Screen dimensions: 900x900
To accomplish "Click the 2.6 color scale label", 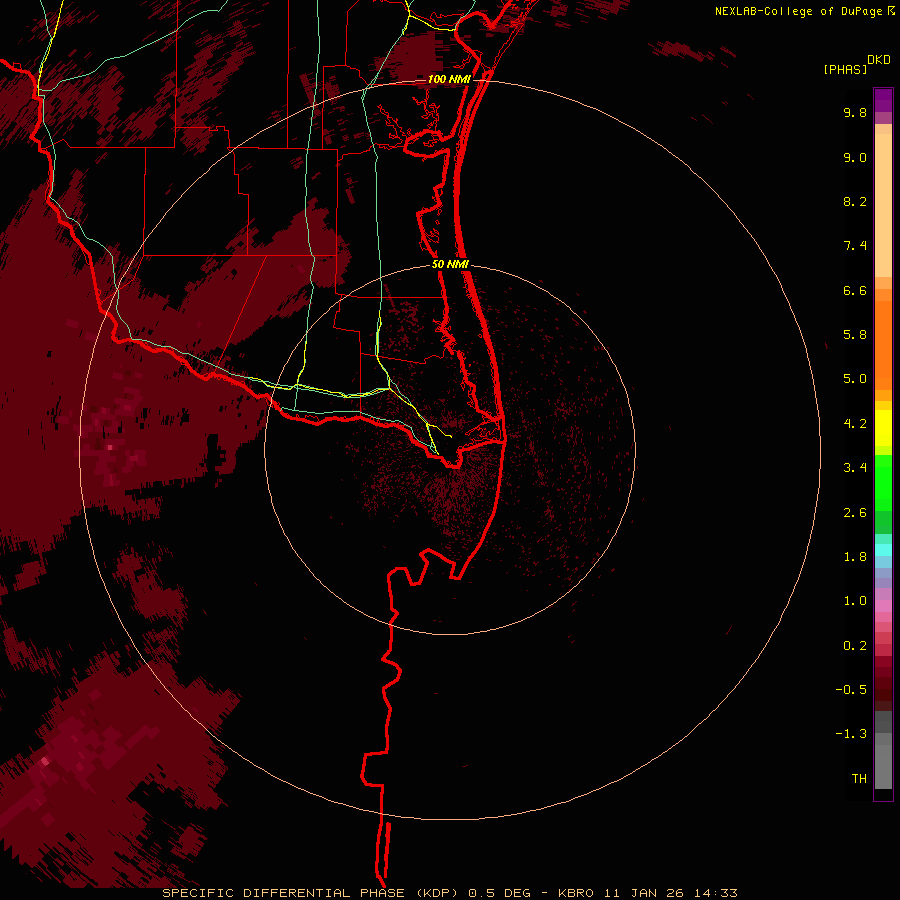I will coord(855,513).
